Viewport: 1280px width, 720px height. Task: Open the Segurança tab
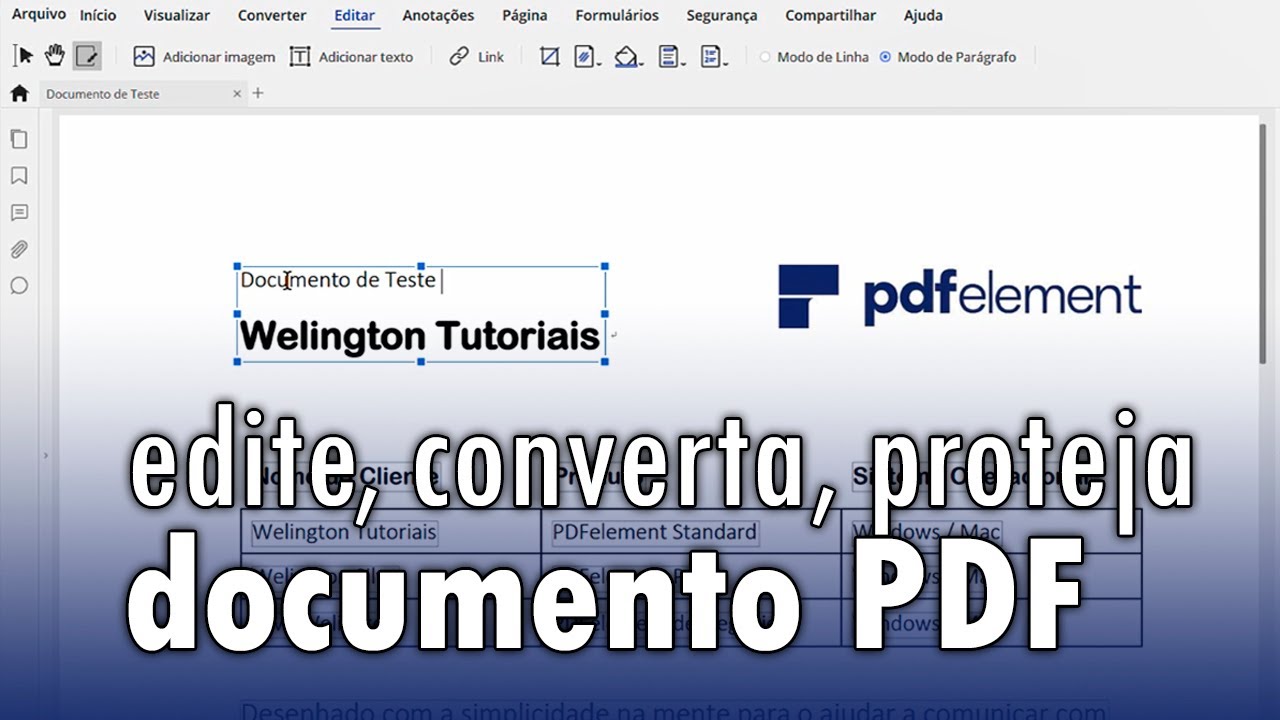(722, 15)
